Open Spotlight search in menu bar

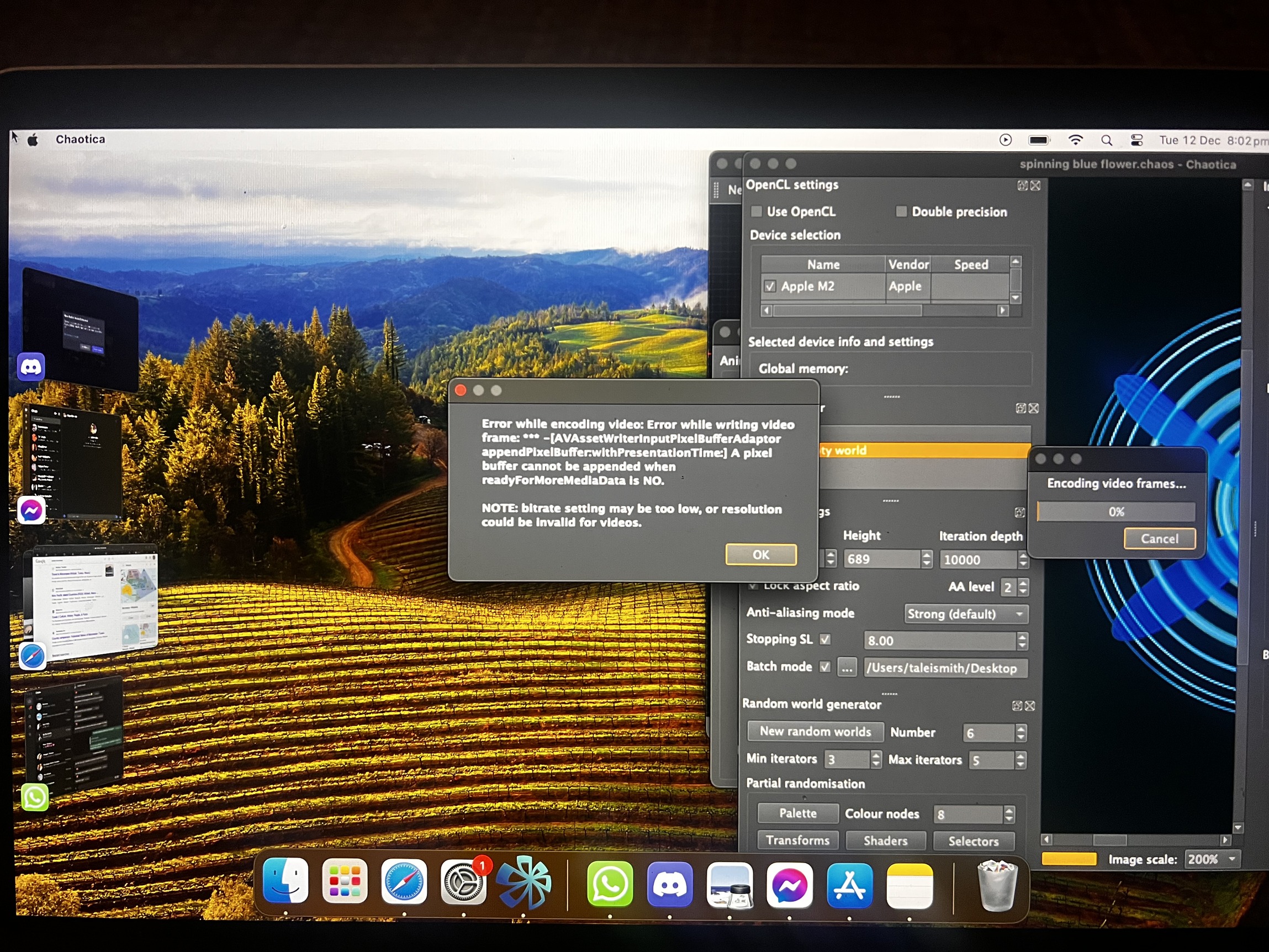[x=1107, y=140]
